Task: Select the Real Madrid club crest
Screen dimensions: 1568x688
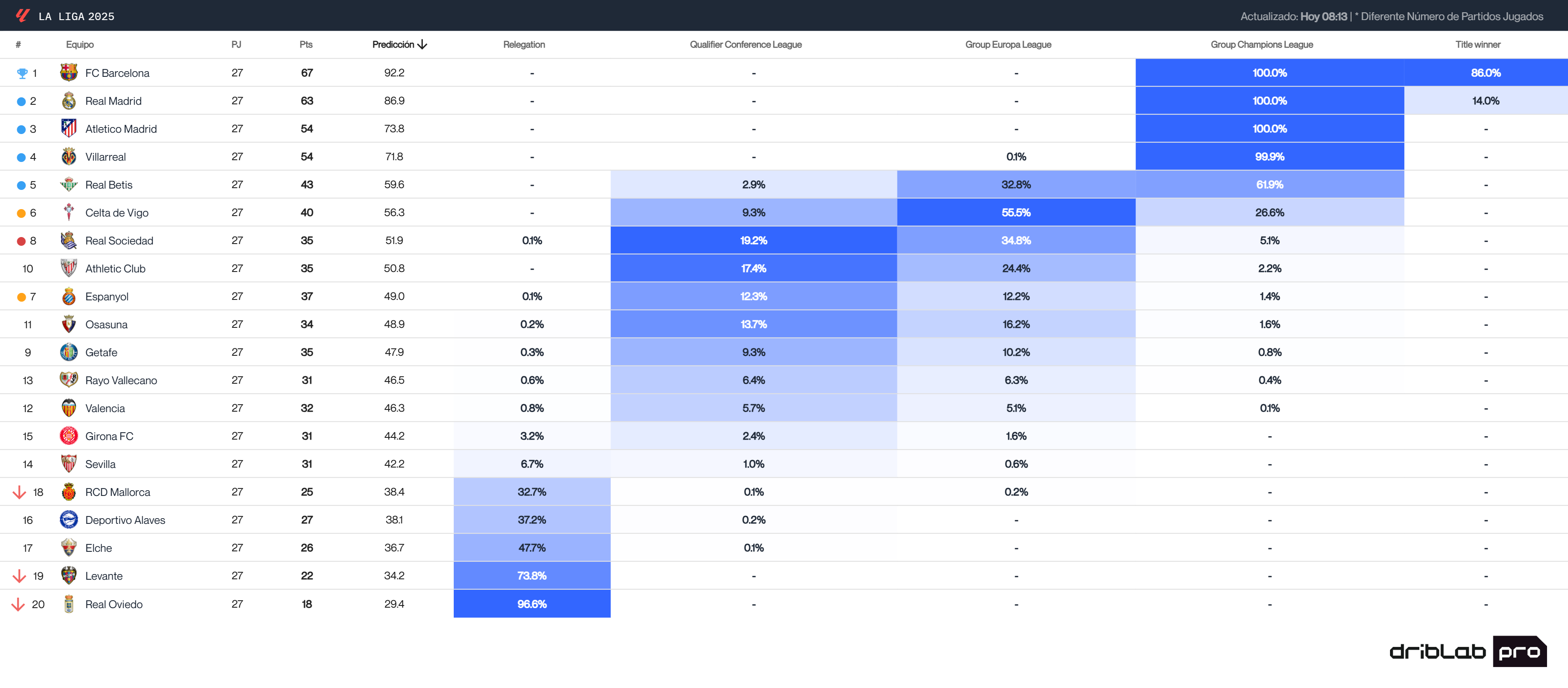Action: coord(69,100)
